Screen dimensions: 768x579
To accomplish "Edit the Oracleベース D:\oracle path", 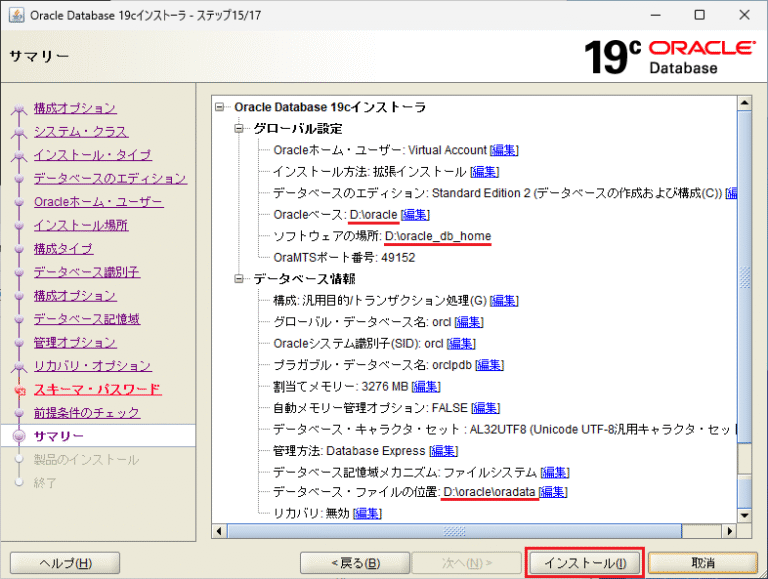I will [x=415, y=215].
